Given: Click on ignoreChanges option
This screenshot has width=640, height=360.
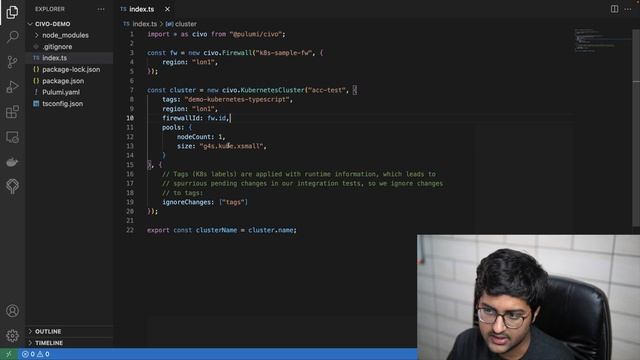Looking at the screenshot, I should [186, 202].
